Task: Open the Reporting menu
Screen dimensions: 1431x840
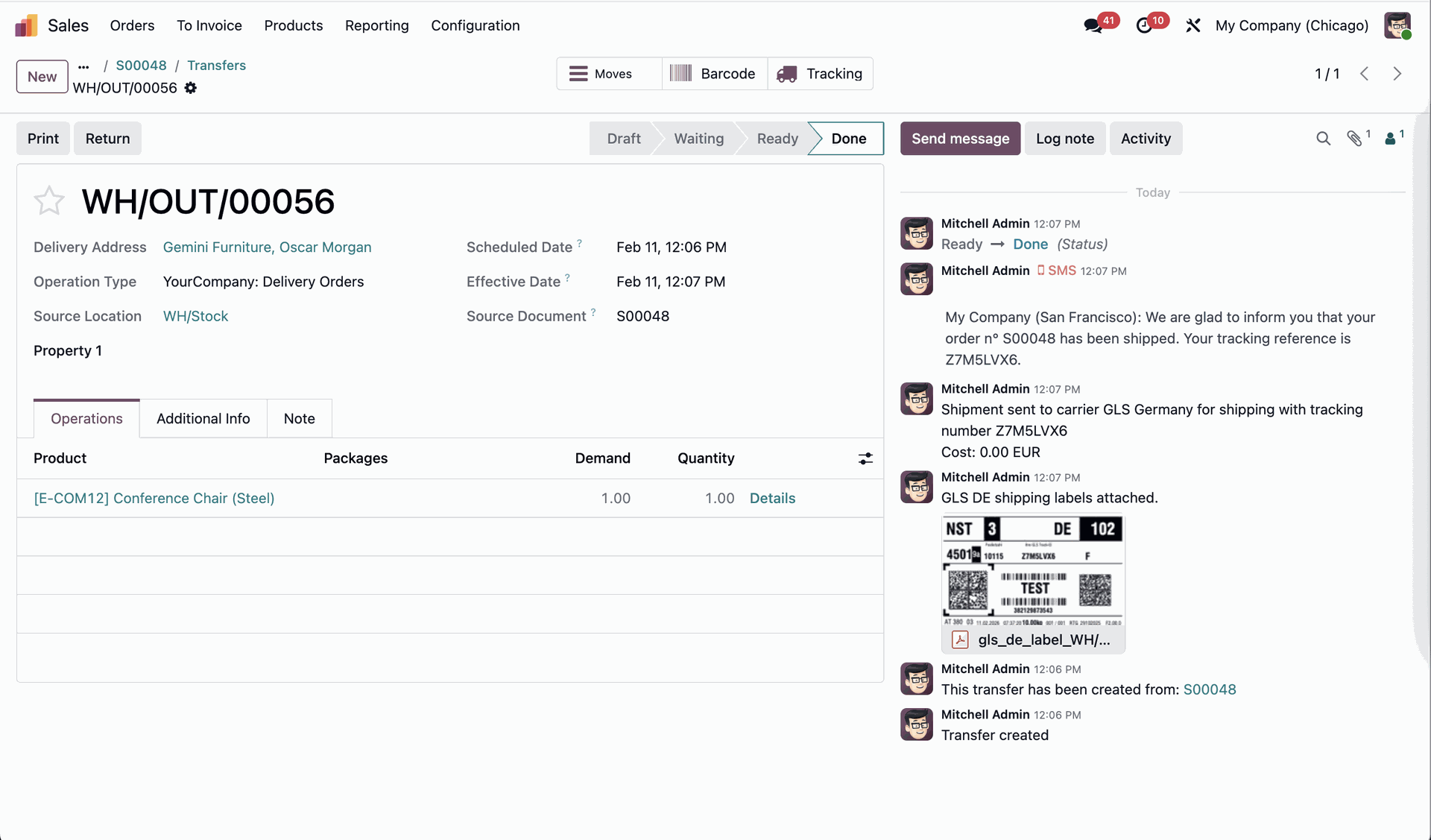Action: tap(376, 25)
